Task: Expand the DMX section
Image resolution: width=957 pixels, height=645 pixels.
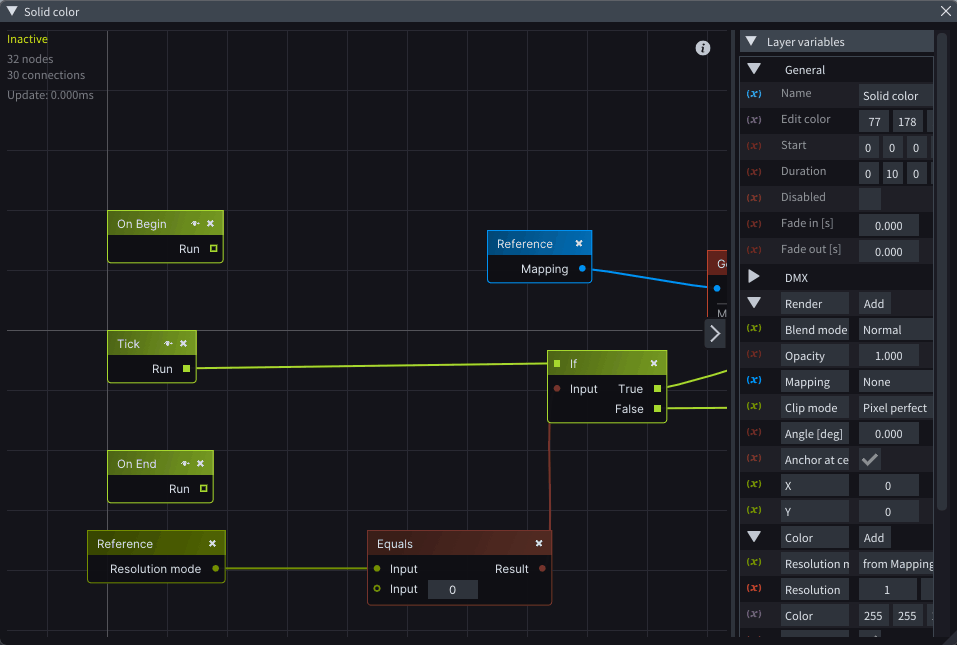Action: tap(754, 277)
